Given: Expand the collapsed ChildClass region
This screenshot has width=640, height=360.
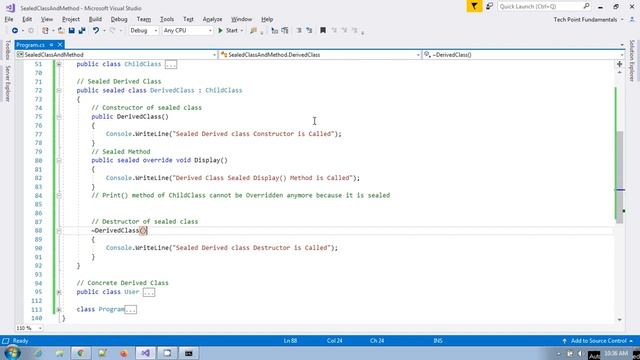Looking at the screenshot, I should pyautogui.click(x=59, y=64).
